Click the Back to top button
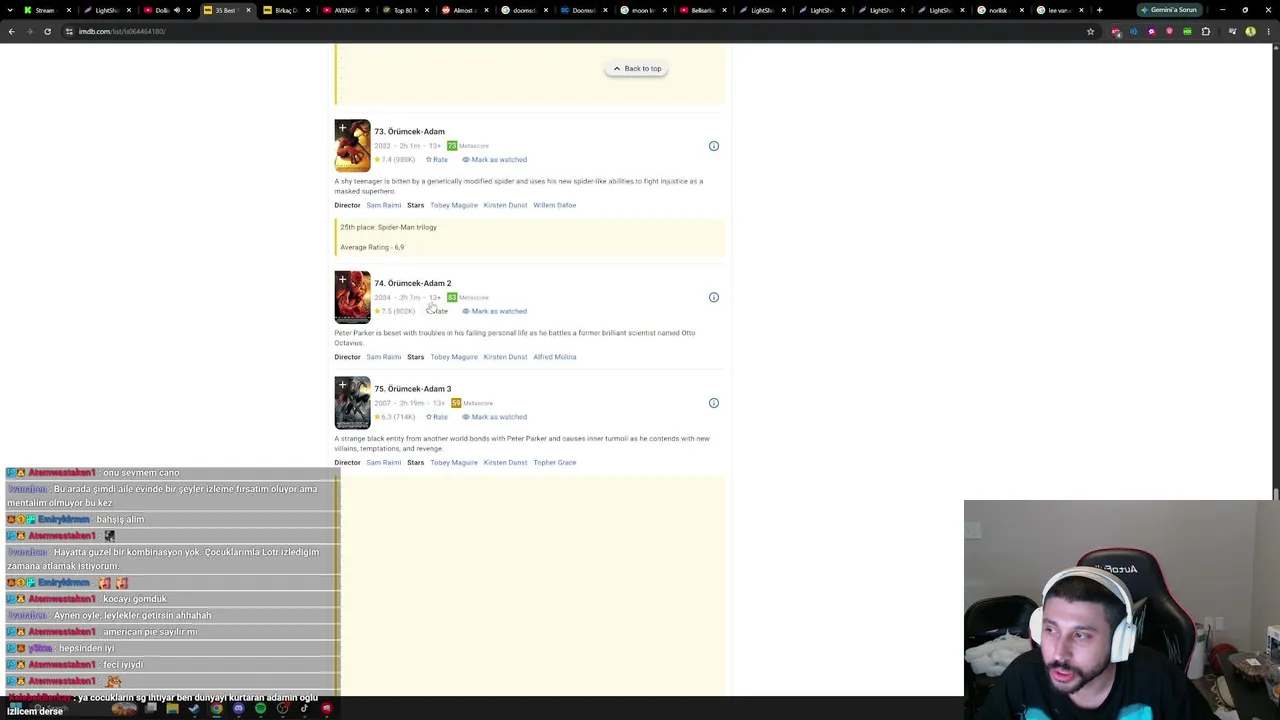1280x720 pixels. tap(636, 69)
